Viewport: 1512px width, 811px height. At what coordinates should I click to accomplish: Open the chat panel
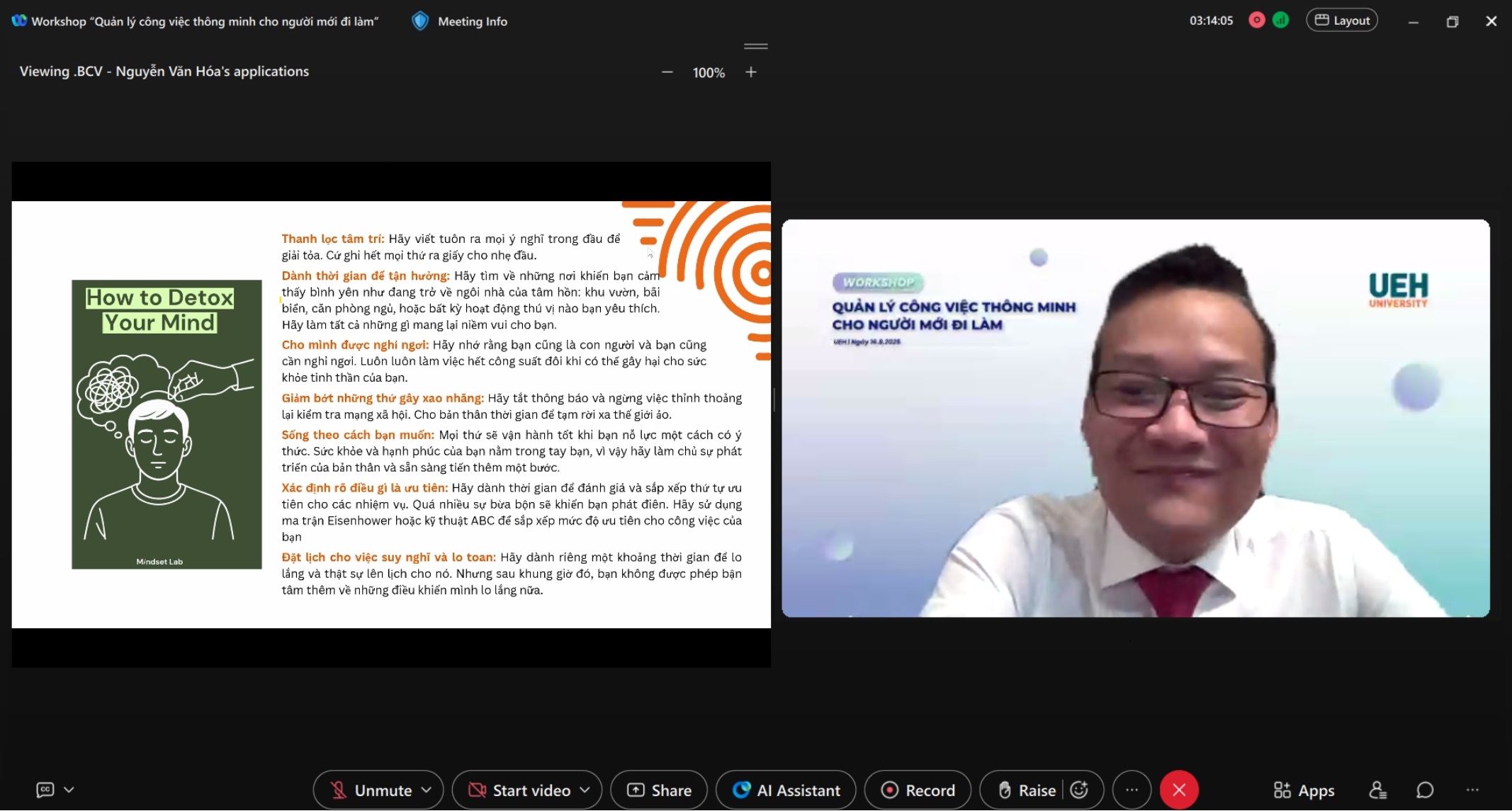[1425, 790]
